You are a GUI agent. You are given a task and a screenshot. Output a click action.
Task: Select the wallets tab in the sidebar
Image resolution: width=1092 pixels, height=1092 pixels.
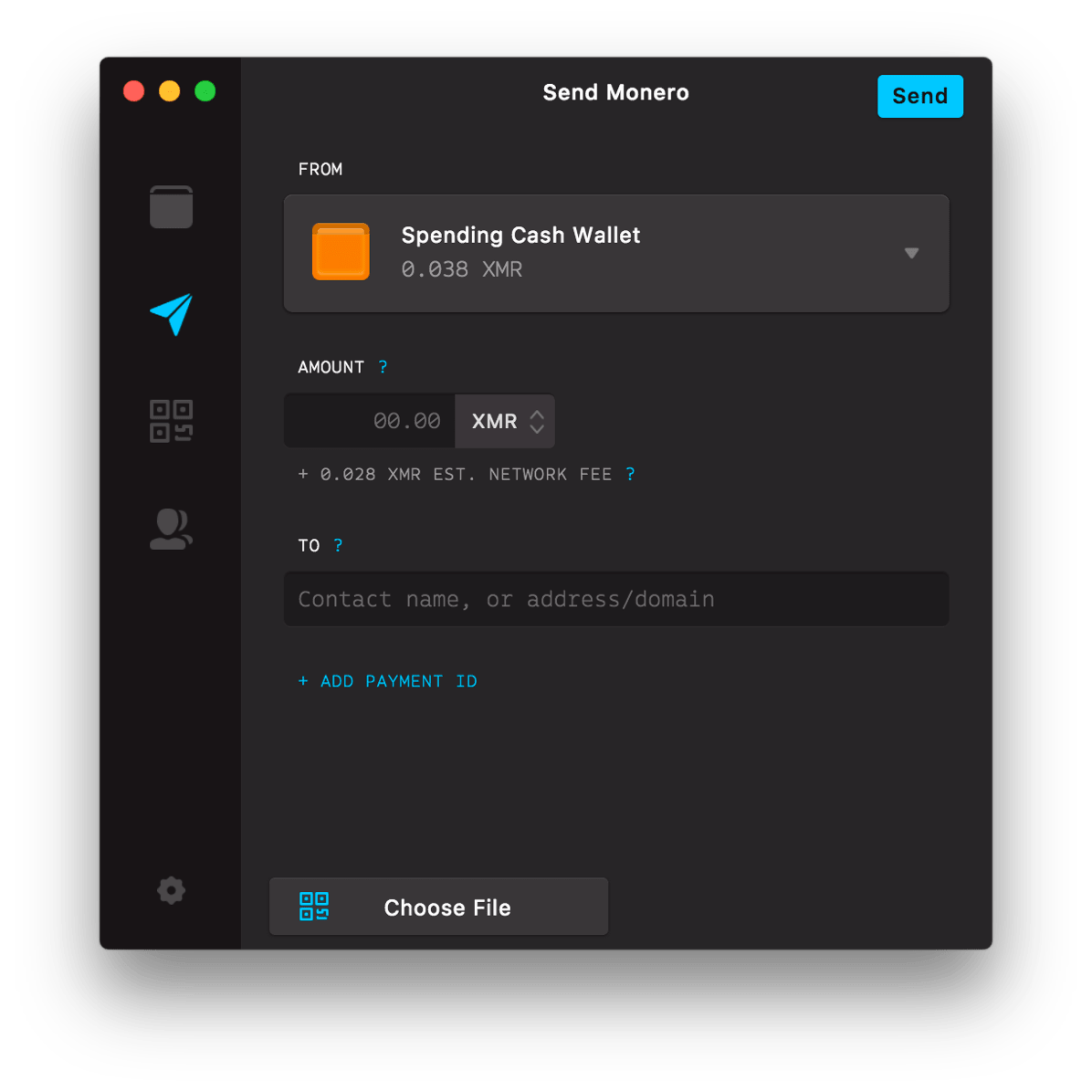171,206
